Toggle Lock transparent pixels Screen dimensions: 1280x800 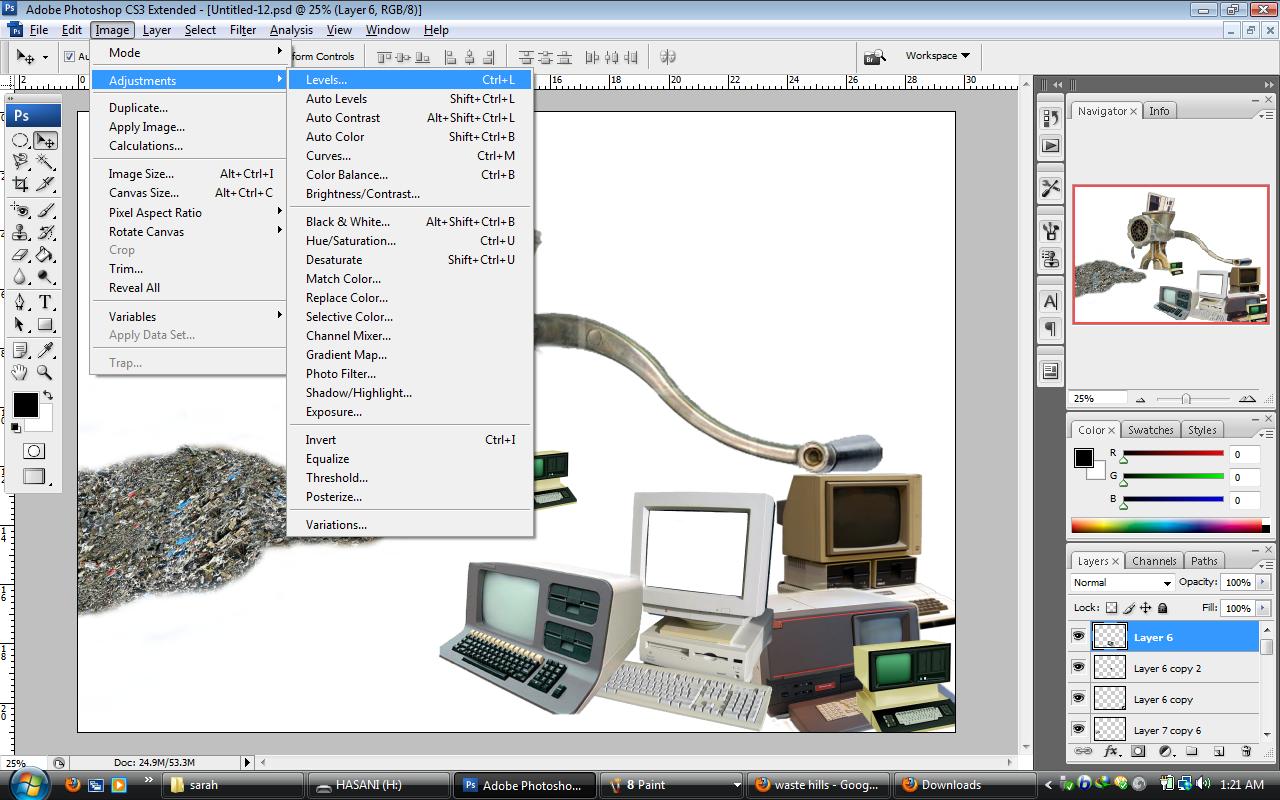pyautogui.click(x=1111, y=608)
